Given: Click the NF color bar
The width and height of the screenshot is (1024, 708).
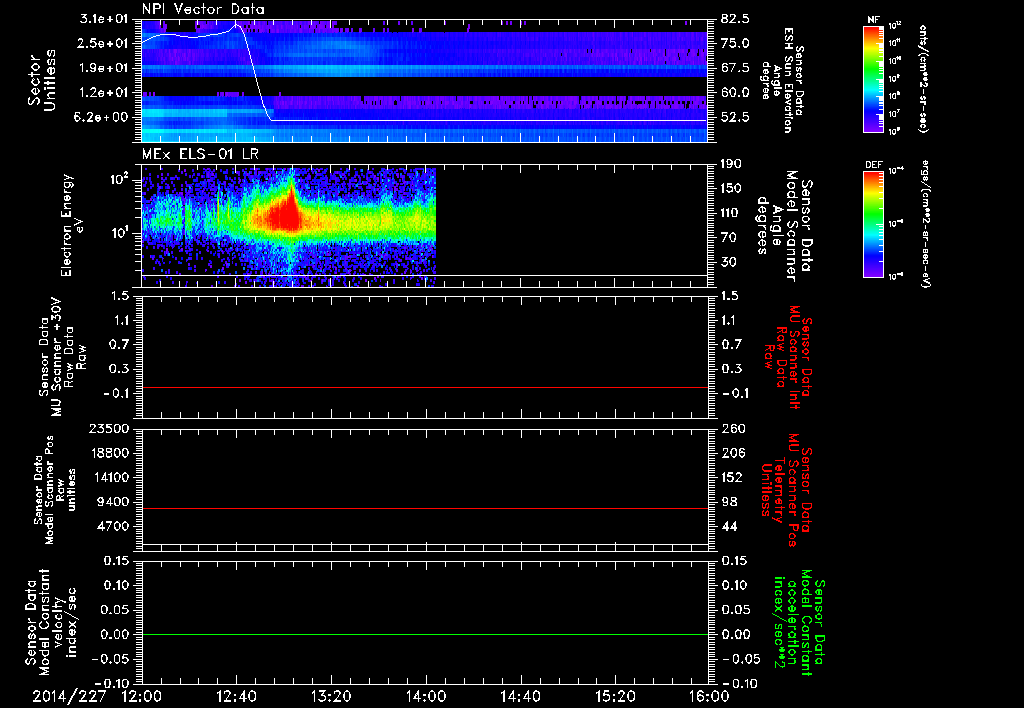Looking at the screenshot, I should [873, 79].
